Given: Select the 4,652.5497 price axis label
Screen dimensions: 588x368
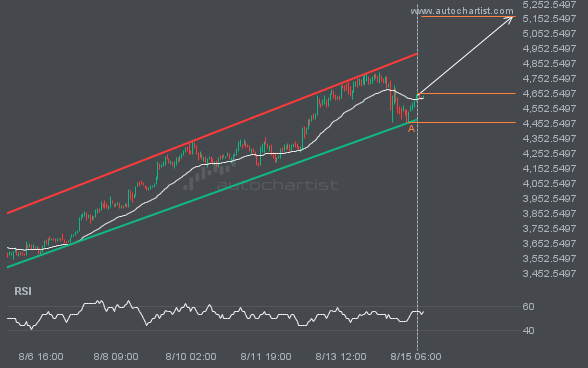Looking at the screenshot, I should (x=549, y=94).
